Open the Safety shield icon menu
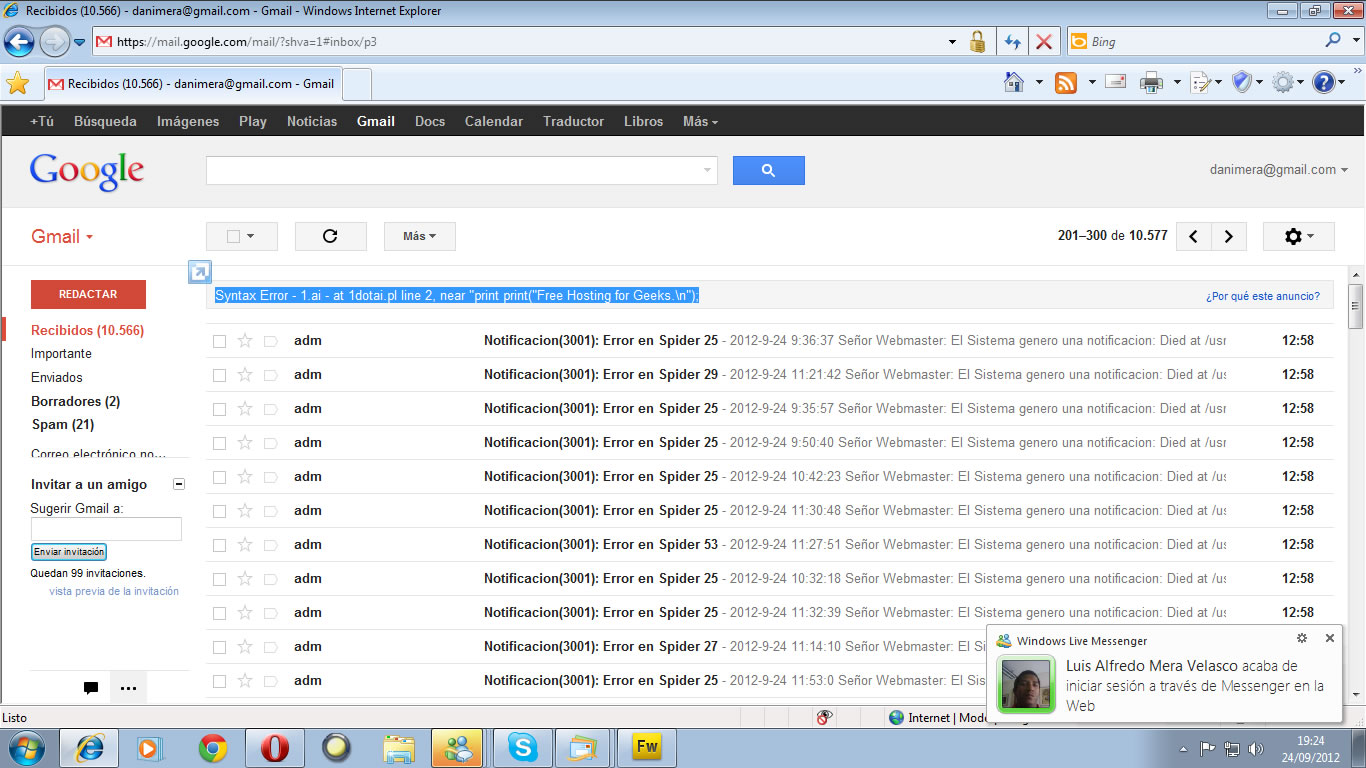This screenshot has width=1366, height=768. (x=1242, y=82)
